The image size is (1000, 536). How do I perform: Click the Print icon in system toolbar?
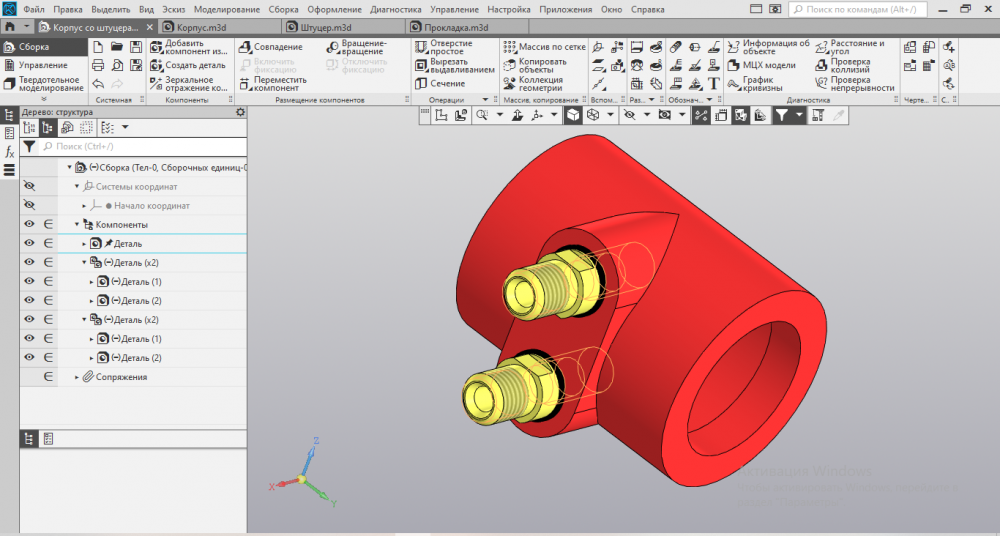[x=98, y=65]
